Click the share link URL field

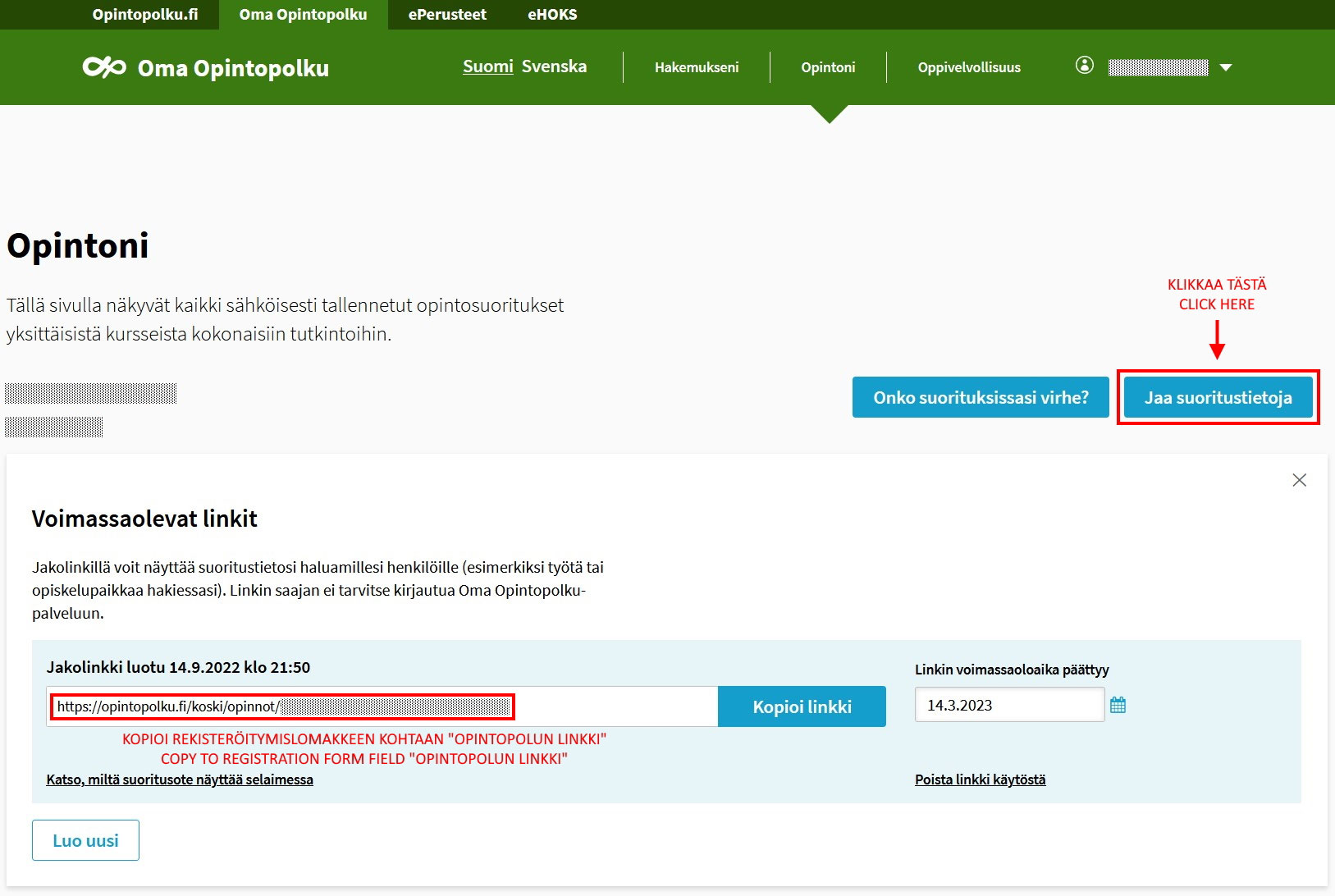[382, 706]
